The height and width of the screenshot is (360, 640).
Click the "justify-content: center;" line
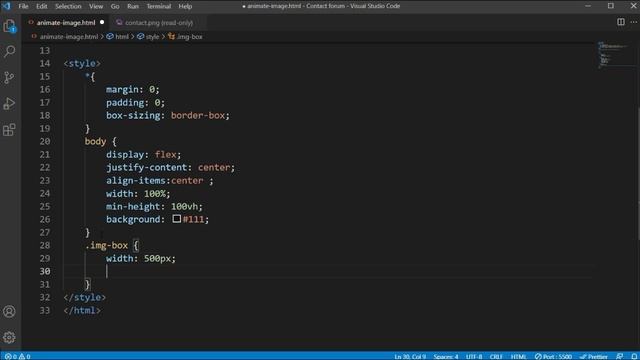[x=171, y=168]
